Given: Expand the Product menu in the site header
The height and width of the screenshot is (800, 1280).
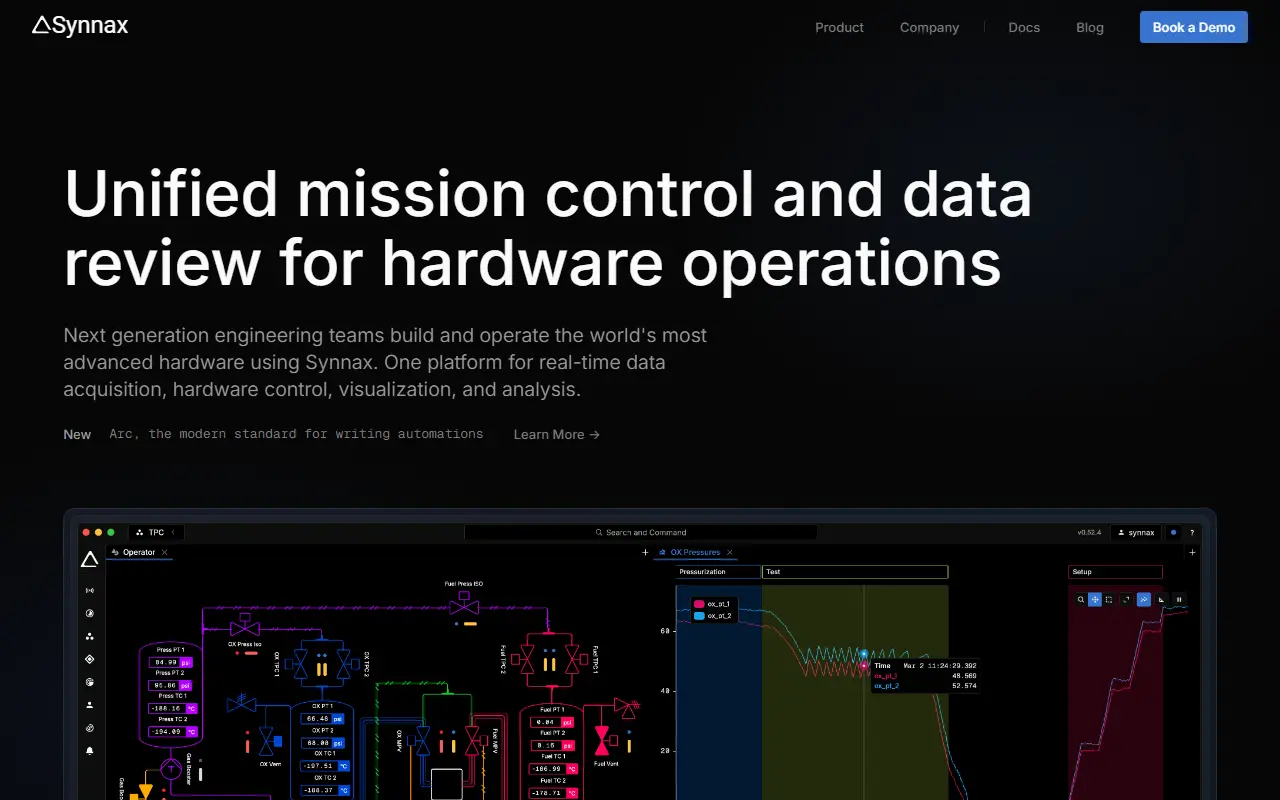Looking at the screenshot, I should click(839, 27).
